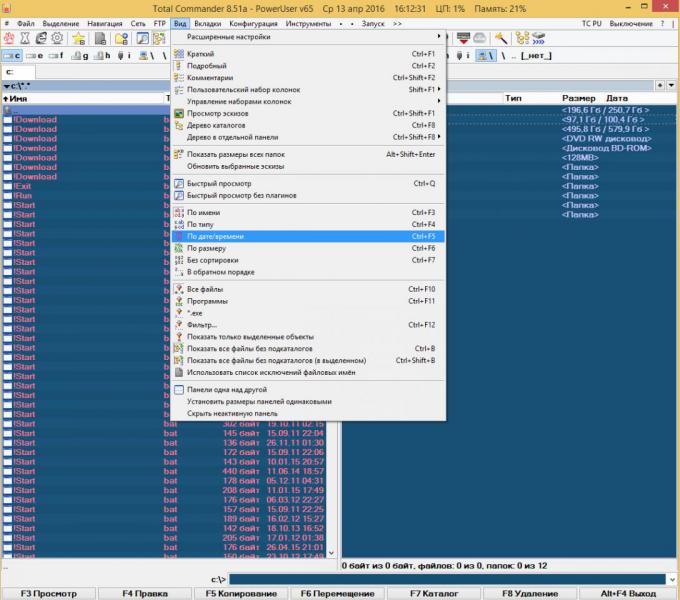
Task: Open command line history dropdown
Action: point(672,579)
